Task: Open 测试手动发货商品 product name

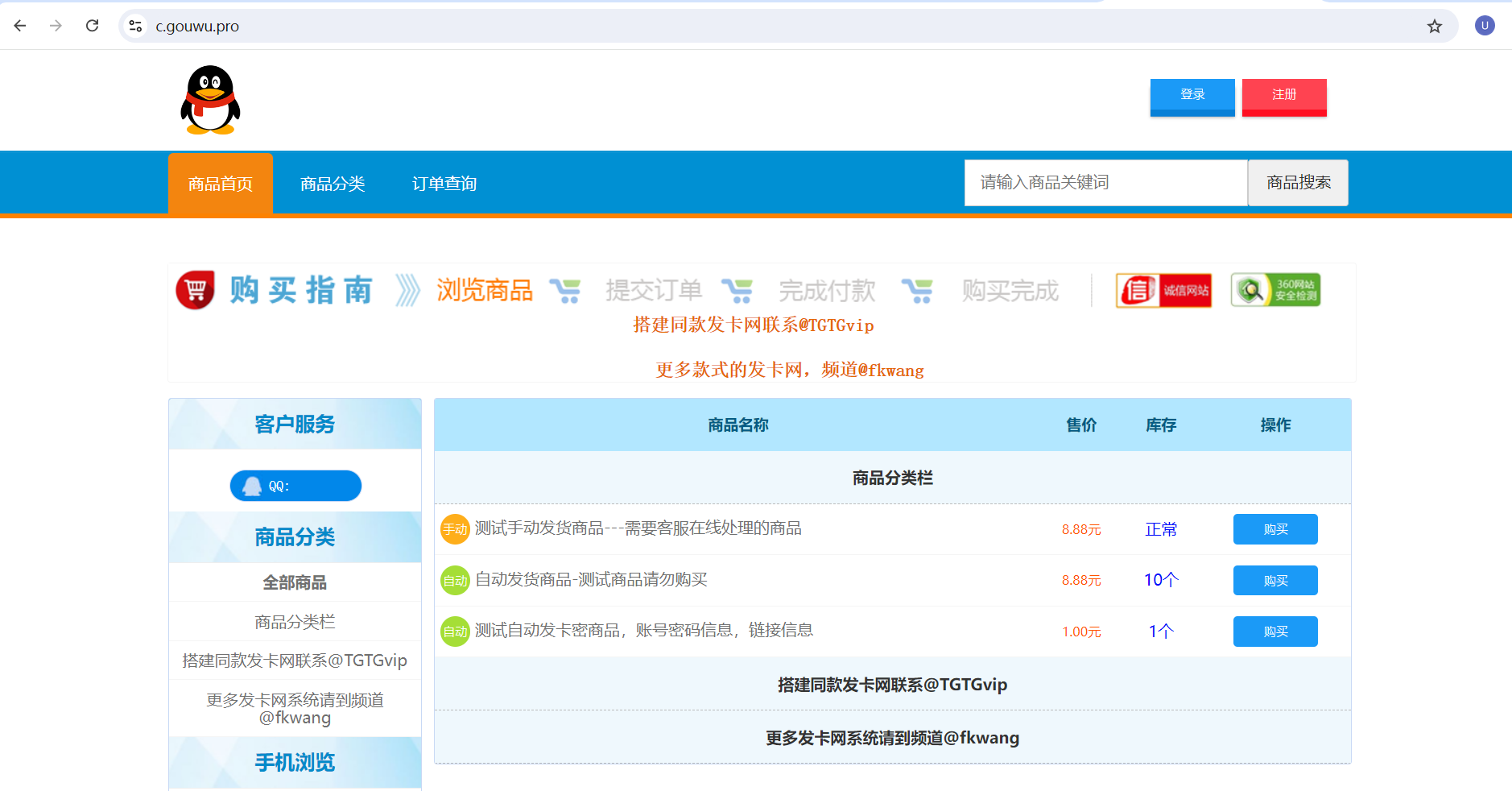Action: (638, 528)
